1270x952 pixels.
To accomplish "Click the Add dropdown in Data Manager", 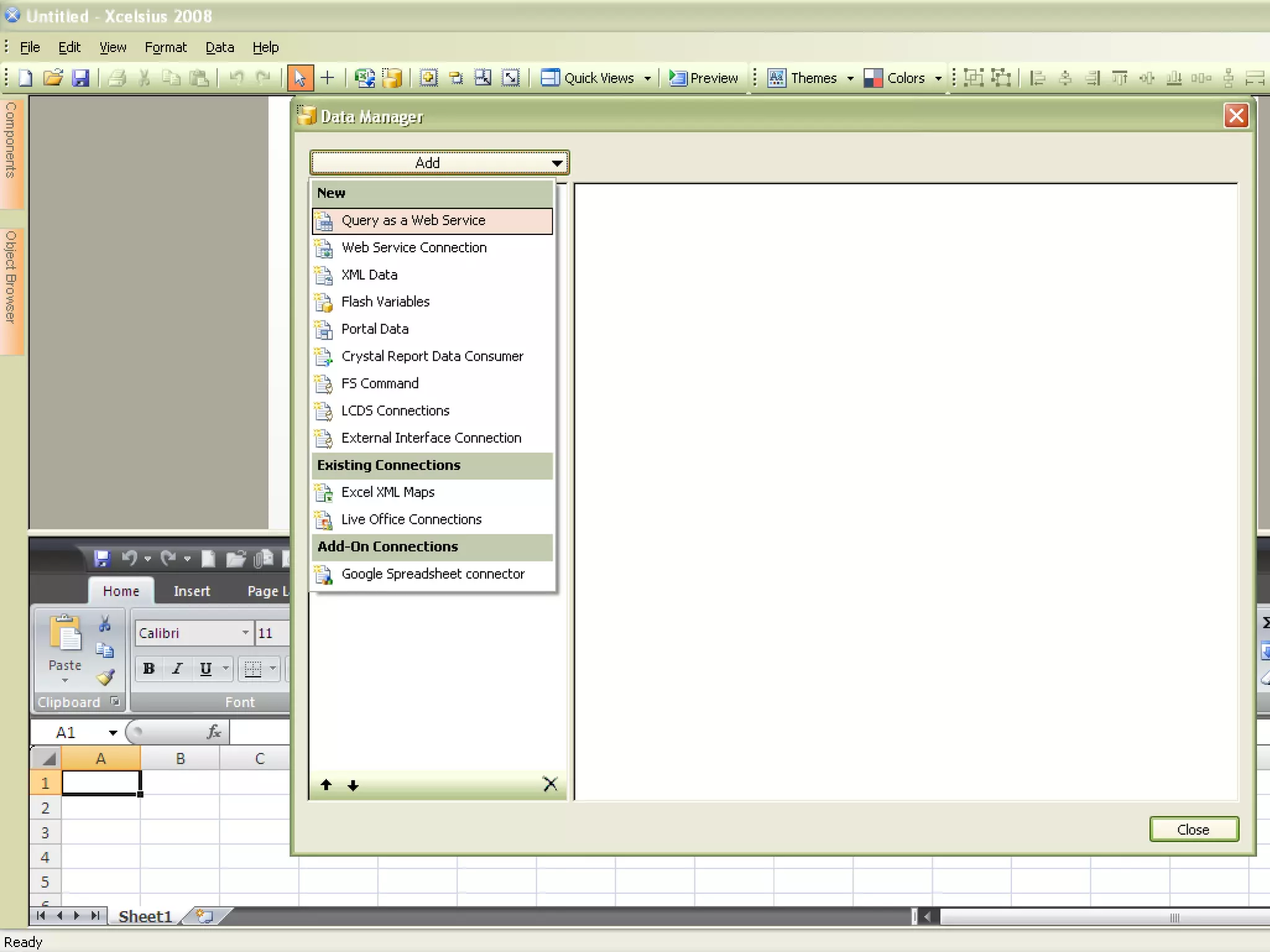I will pyautogui.click(x=439, y=162).
